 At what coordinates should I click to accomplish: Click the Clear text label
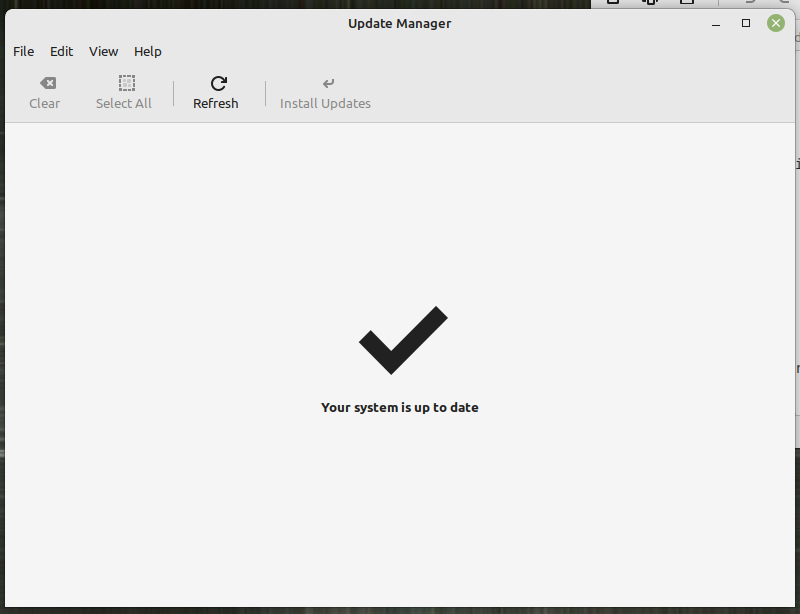pos(44,104)
